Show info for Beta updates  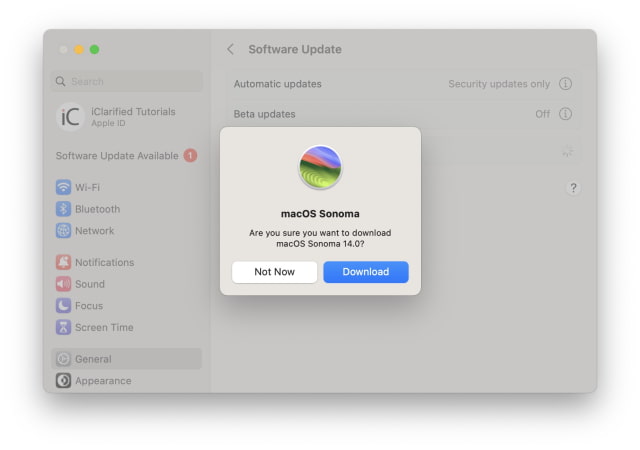coord(566,114)
